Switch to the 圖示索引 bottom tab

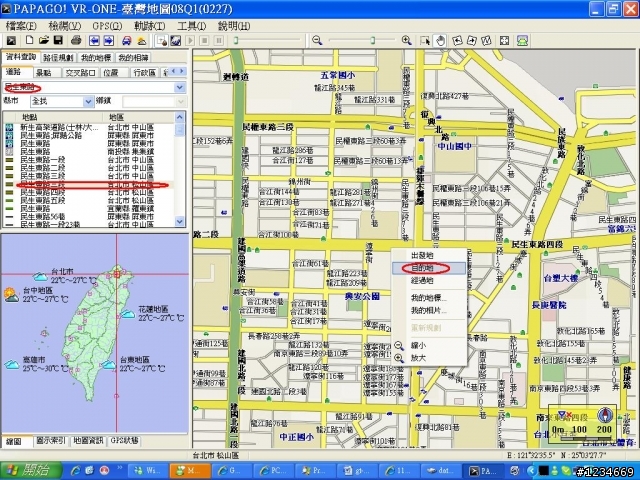click(51, 441)
